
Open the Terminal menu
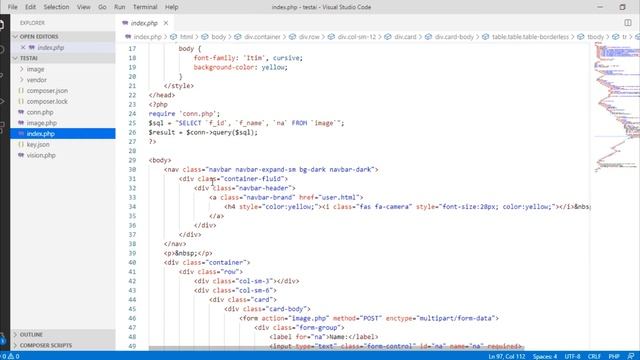click(x=145, y=7)
